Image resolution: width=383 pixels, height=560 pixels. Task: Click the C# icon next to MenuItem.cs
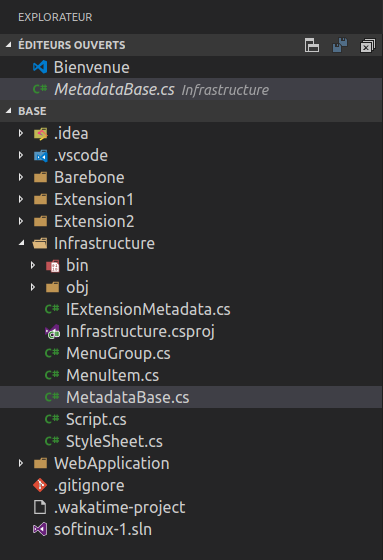(52, 375)
